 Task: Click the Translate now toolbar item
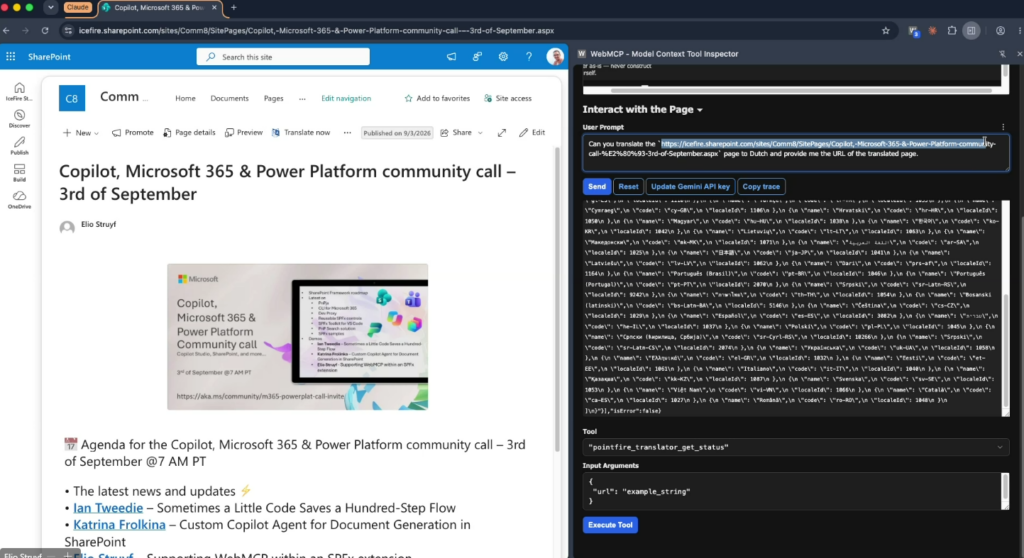pos(301,133)
